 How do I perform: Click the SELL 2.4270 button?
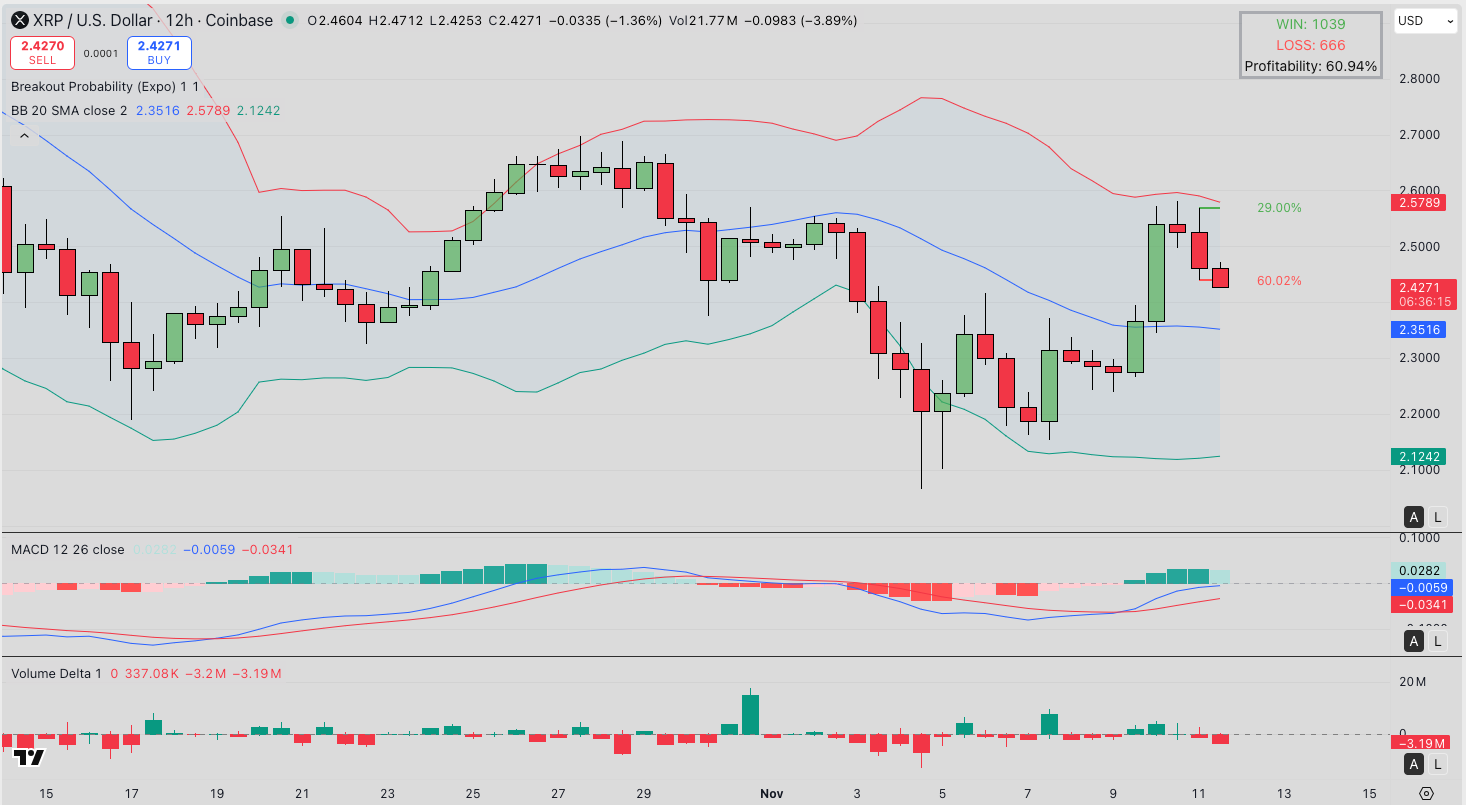(43, 52)
